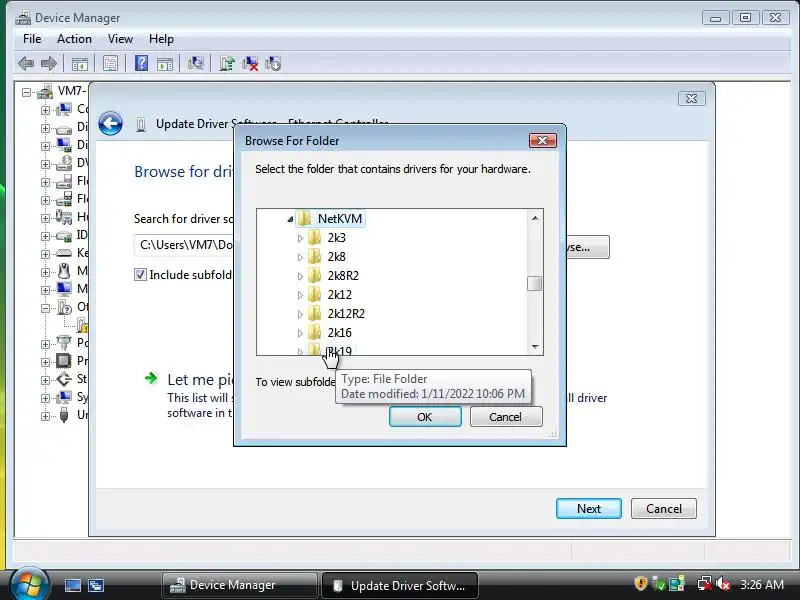Viewport: 800px width, 600px height.
Task: Click Show/Hide Console Tree toolbar icon
Action: coord(80,64)
